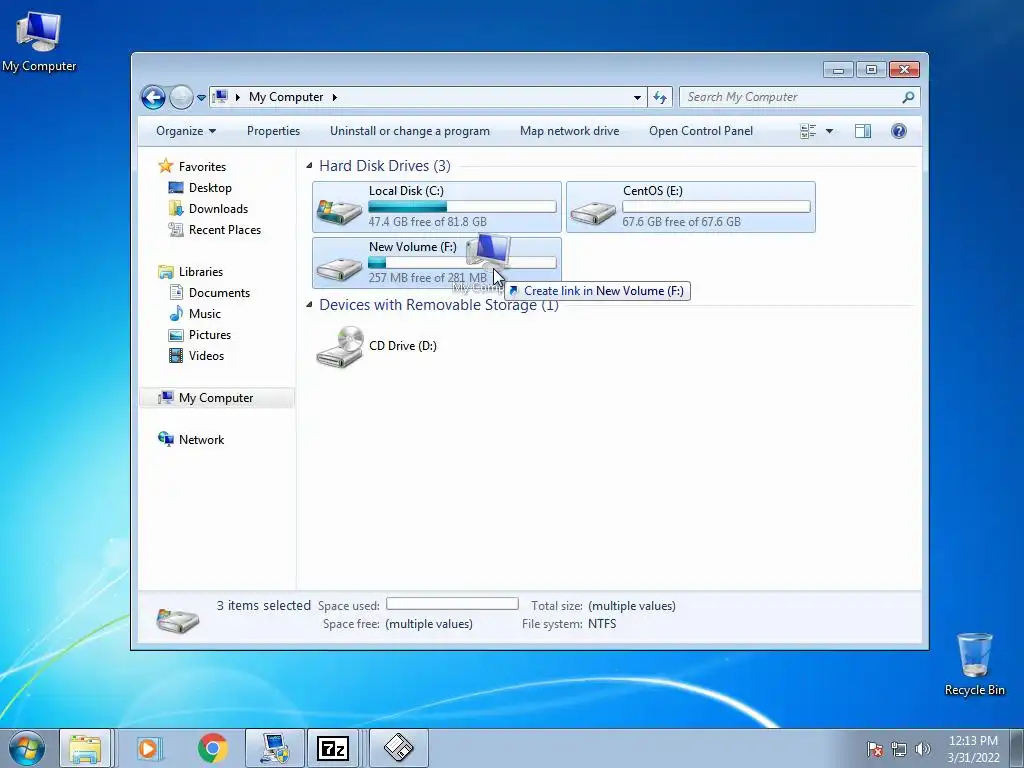Open Pictures library
Image resolution: width=1024 pixels, height=768 pixels.
200,334
